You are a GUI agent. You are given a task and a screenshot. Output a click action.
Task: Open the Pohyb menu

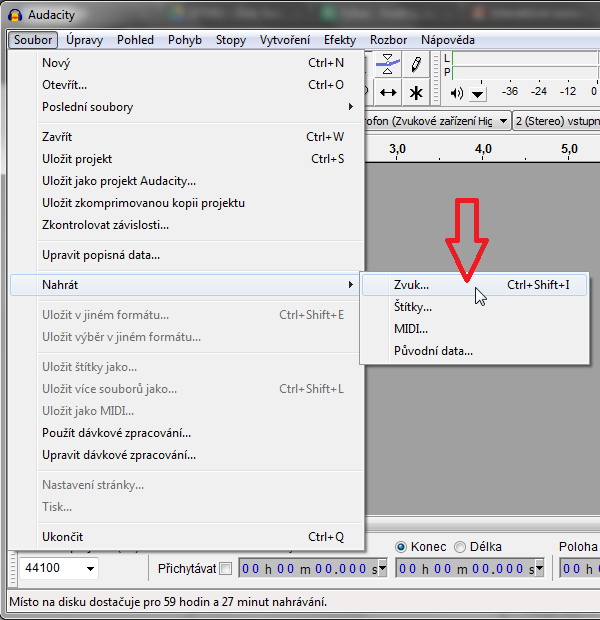coord(185,40)
